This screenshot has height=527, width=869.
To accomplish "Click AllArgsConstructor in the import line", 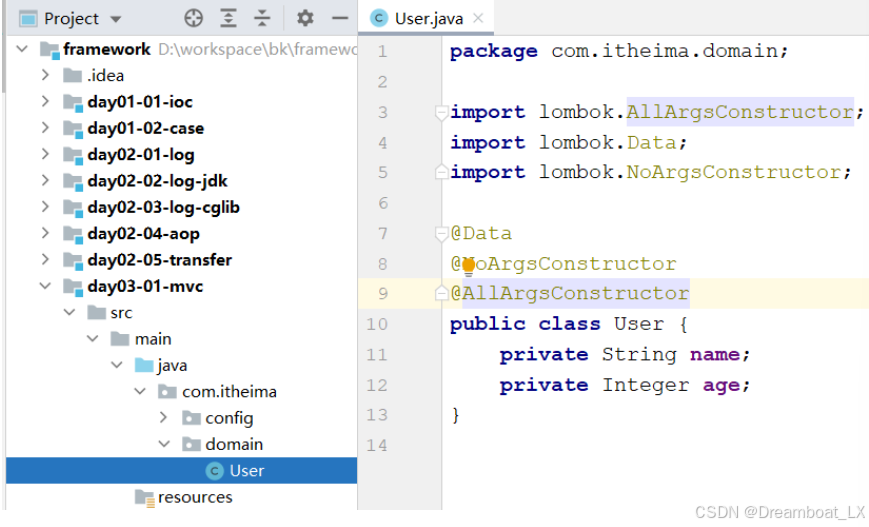I will (x=740, y=112).
